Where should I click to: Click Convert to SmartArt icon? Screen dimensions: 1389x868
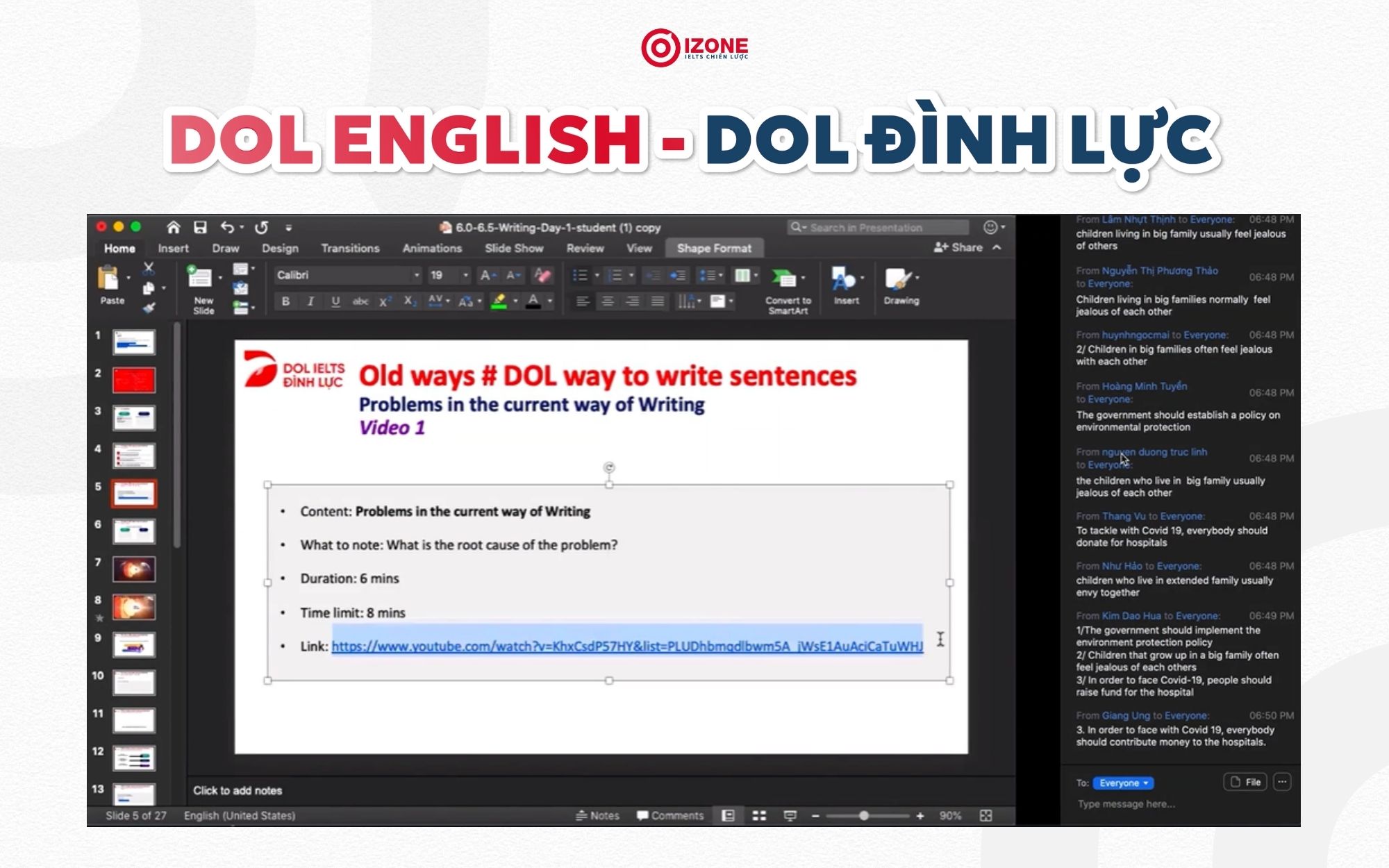point(785,278)
